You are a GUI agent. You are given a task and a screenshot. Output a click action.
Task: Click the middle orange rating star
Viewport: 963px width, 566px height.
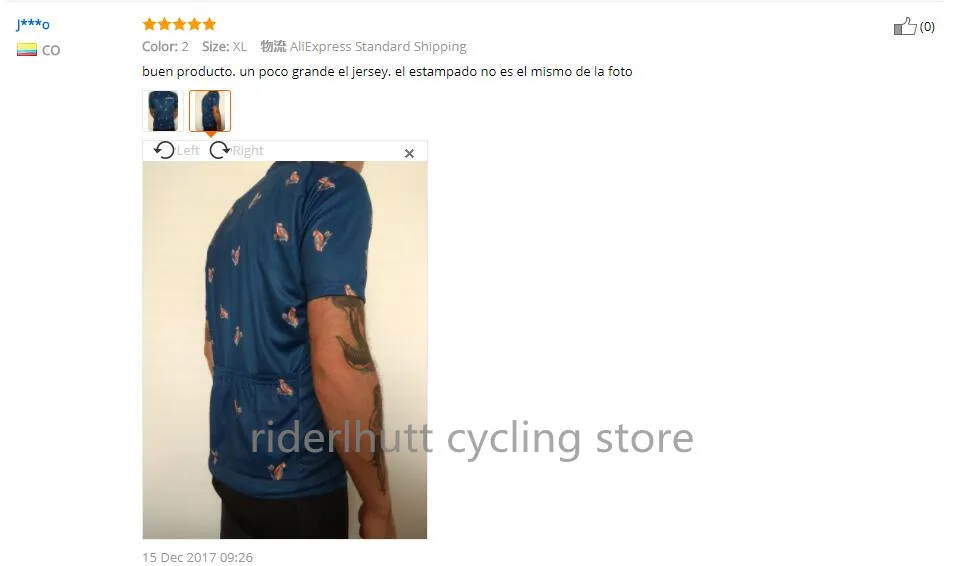coord(179,24)
